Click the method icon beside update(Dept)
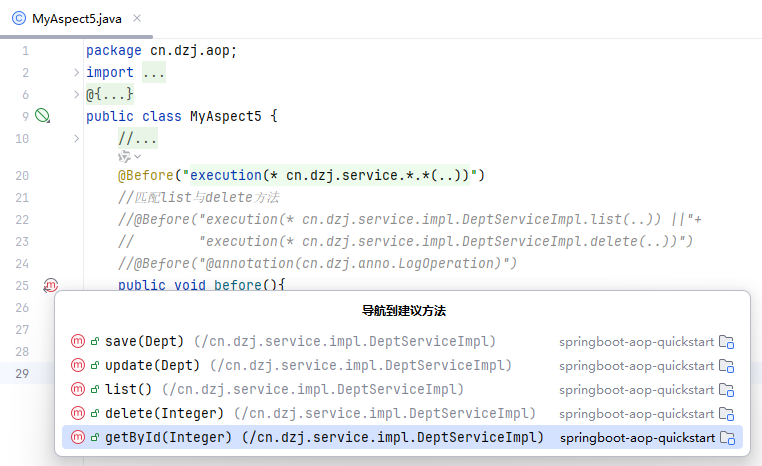Screen dimensions: 762x466 pos(78,365)
